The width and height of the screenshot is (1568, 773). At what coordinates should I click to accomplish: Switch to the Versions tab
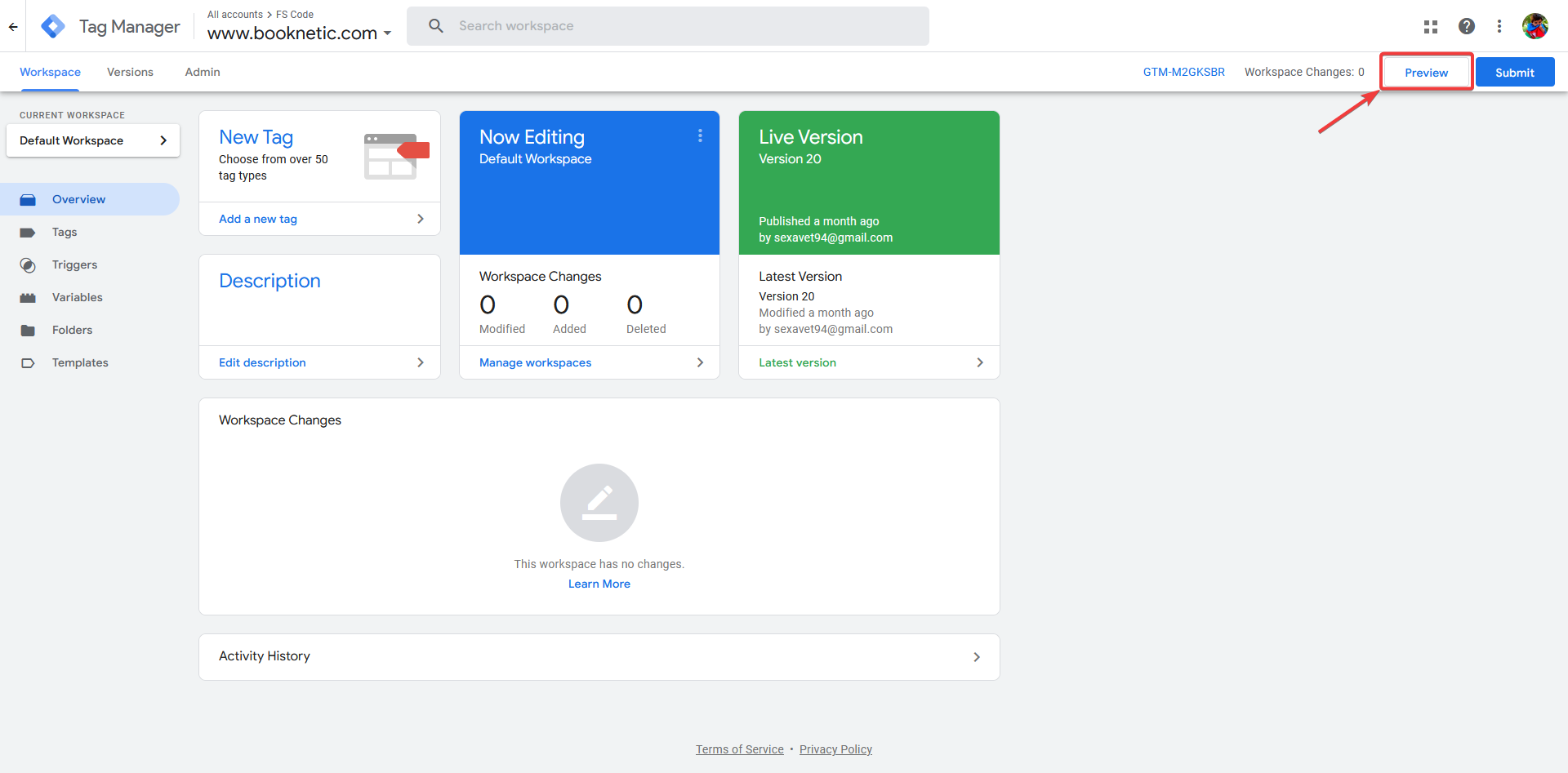tap(129, 72)
